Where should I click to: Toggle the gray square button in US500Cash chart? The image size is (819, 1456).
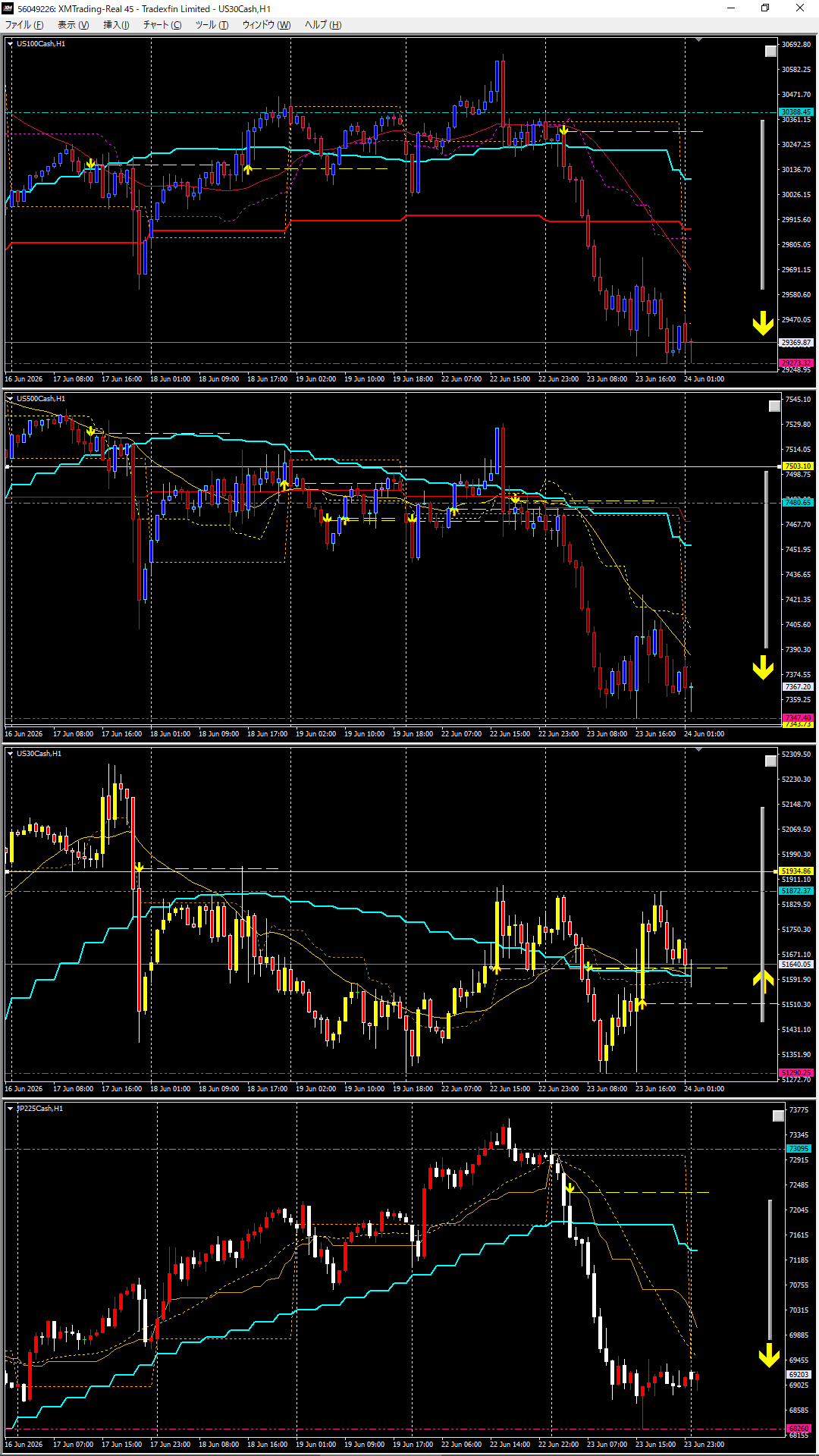click(x=774, y=406)
